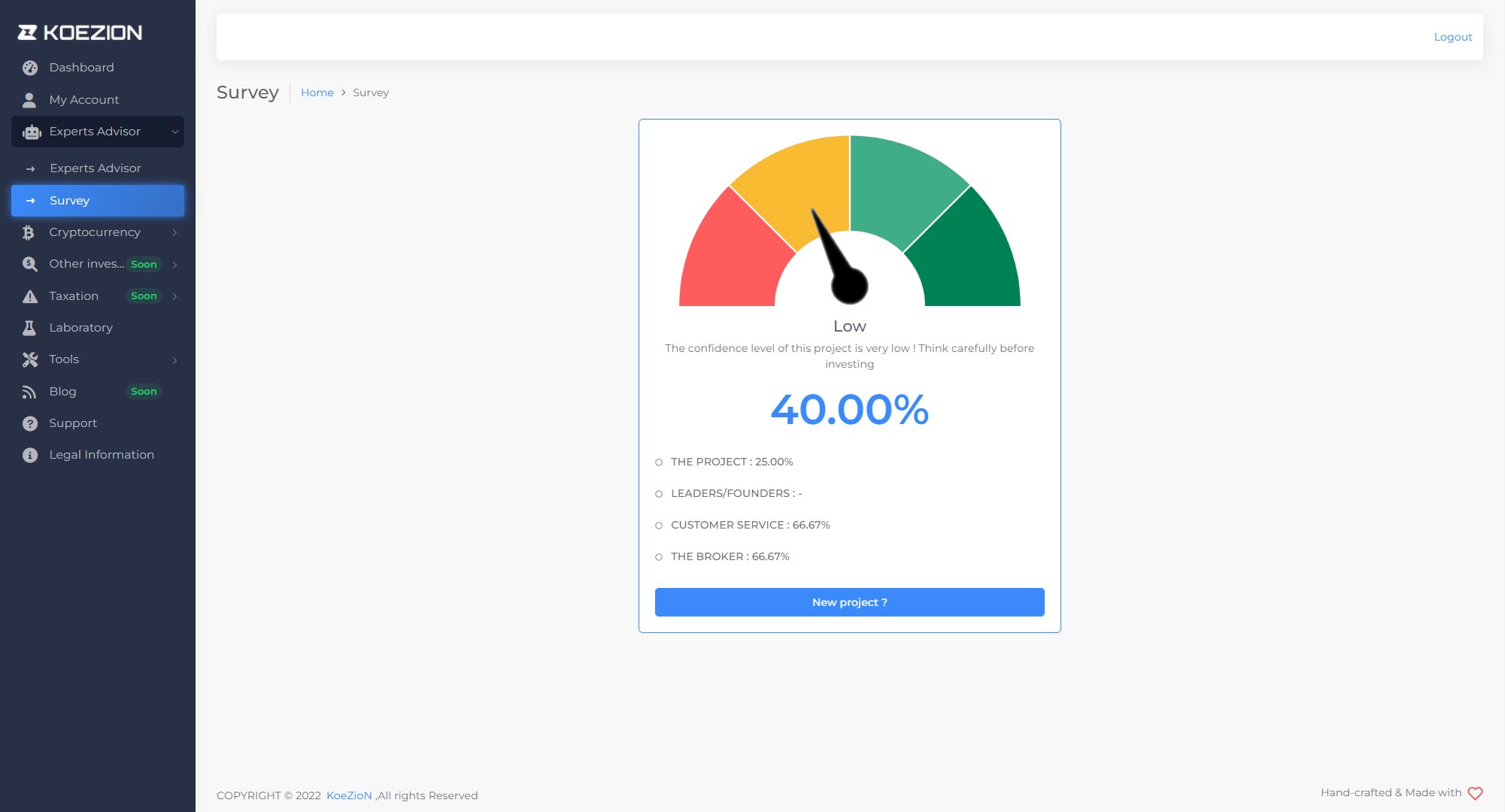Click the Dashboard gauge icon in sidebar
1505x812 pixels.
pos(30,68)
